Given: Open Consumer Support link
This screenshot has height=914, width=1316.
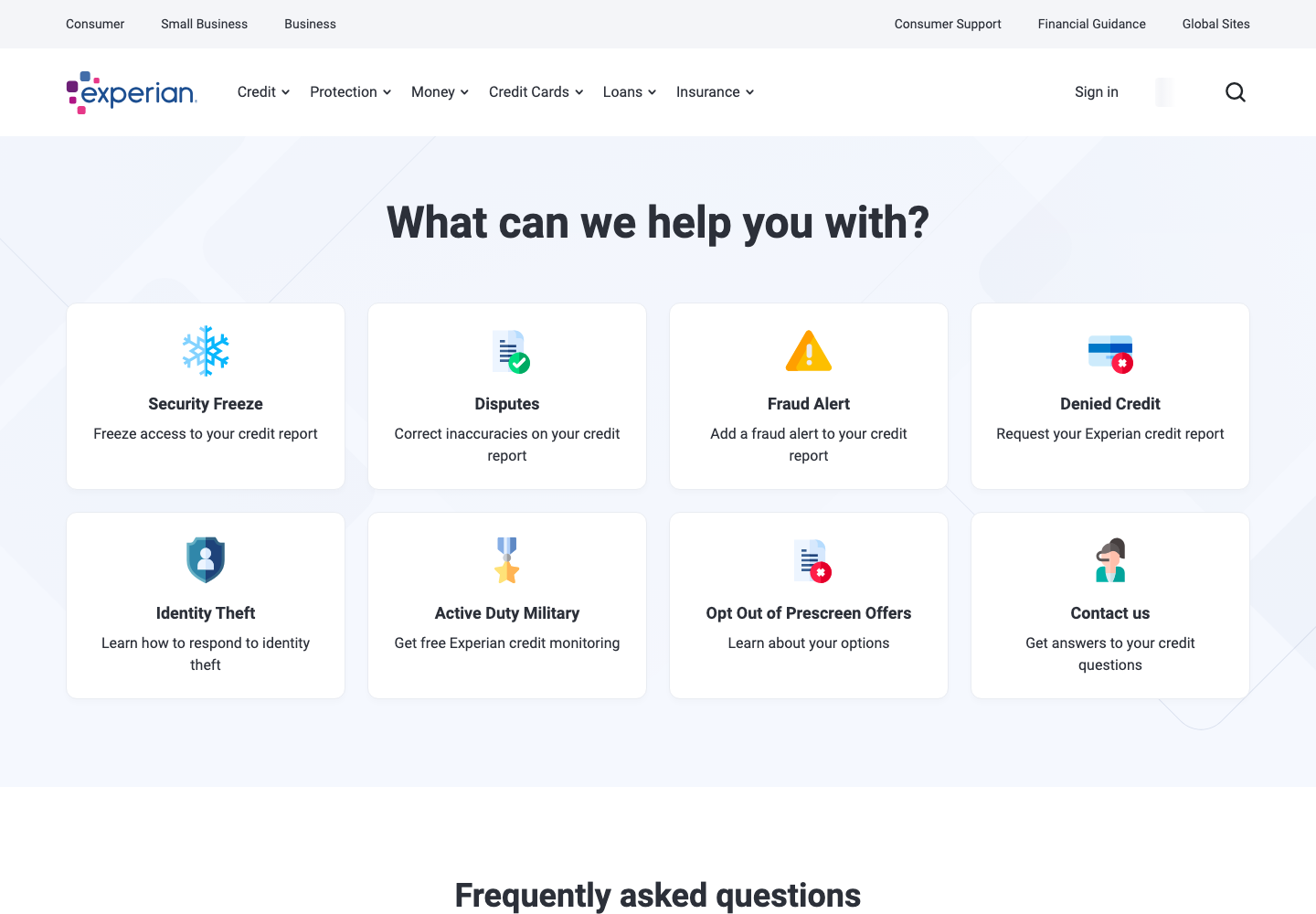Looking at the screenshot, I should pyautogui.click(x=948, y=24).
